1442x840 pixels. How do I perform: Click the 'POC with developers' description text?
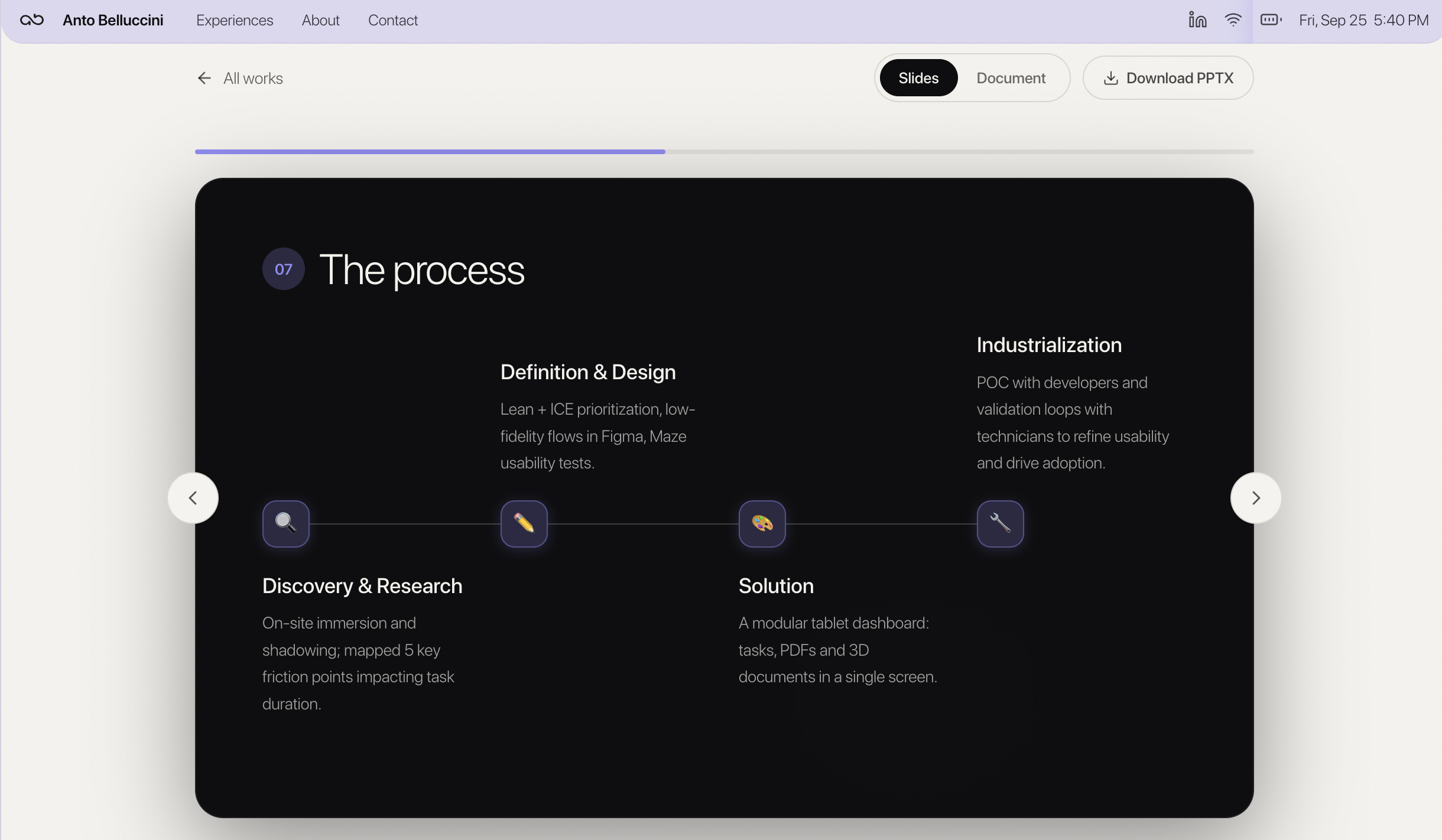[1073, 422]
